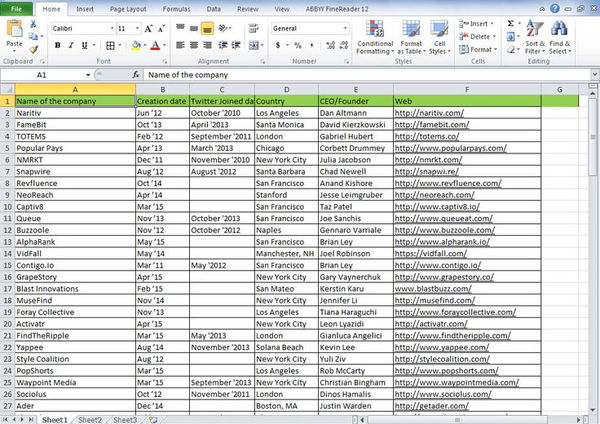Click the Copy icon
Image resolution: width=600 pixels, height=424 pixels.
click(33, 36)
